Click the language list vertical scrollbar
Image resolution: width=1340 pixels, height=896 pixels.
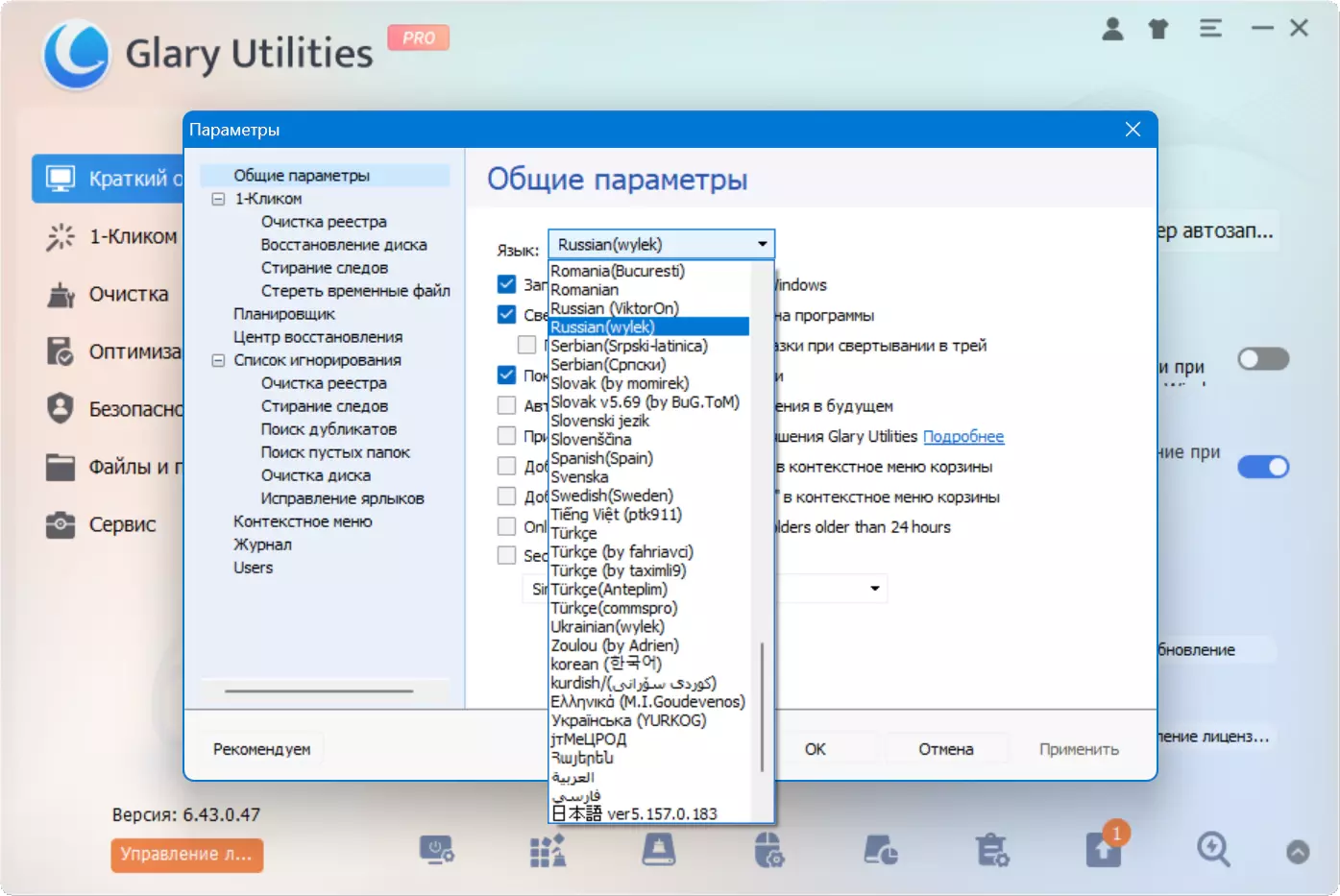tap(763, 706)
